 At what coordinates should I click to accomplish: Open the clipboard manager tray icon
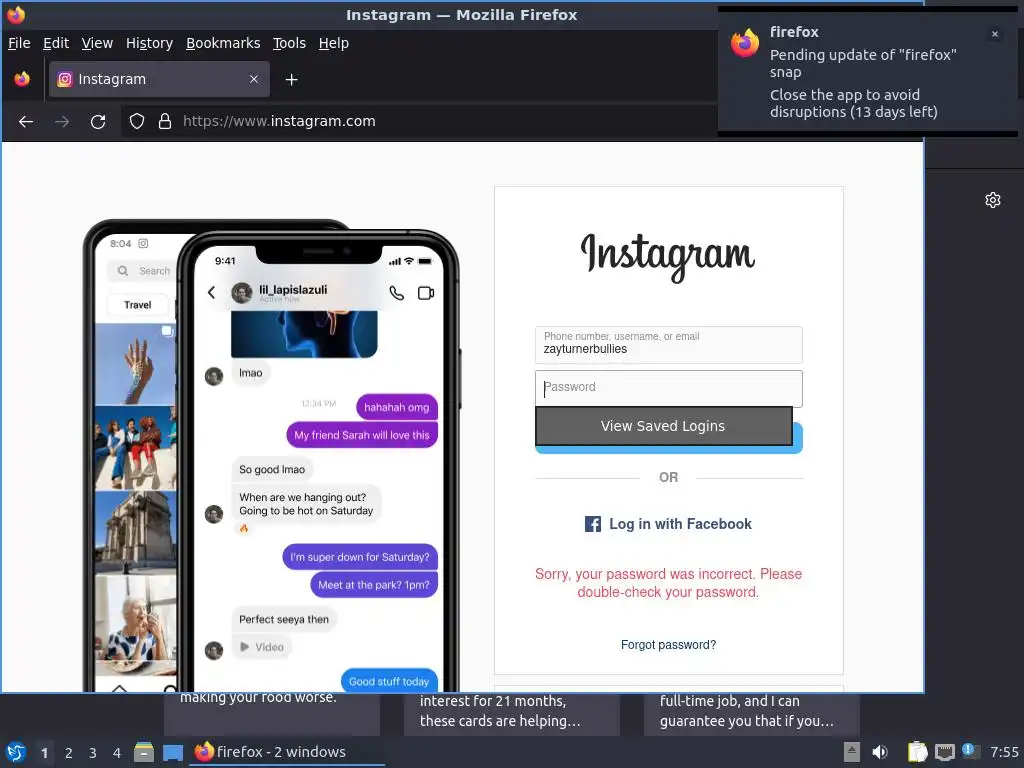pos(918,752)
